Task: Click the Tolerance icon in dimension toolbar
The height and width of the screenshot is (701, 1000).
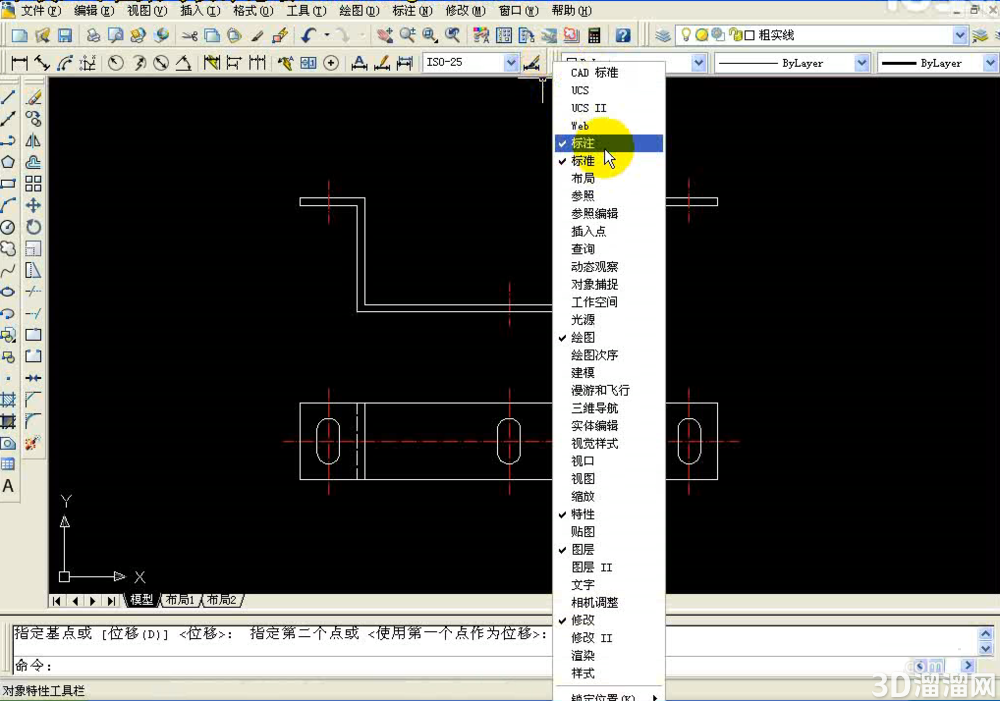Action: click(x=308, y=63)
